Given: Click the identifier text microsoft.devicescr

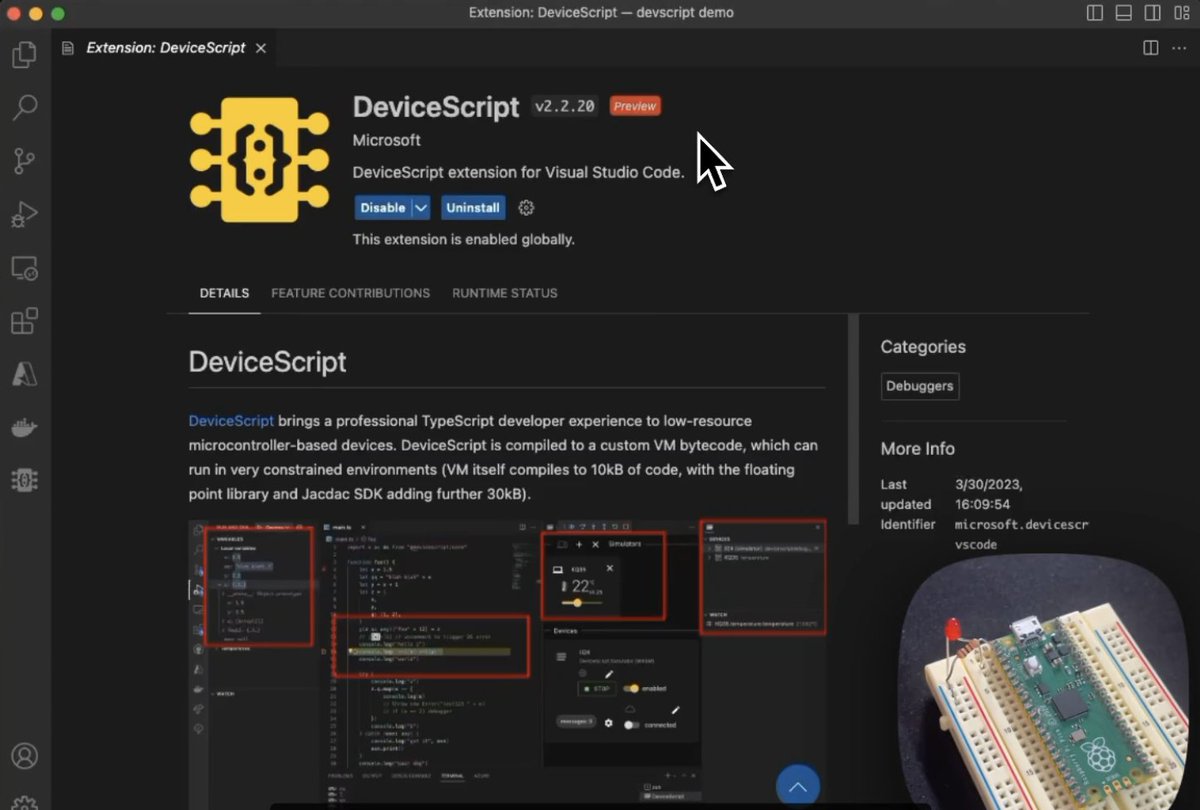Looking at the screenshot, I should [x=1021, y=524].
